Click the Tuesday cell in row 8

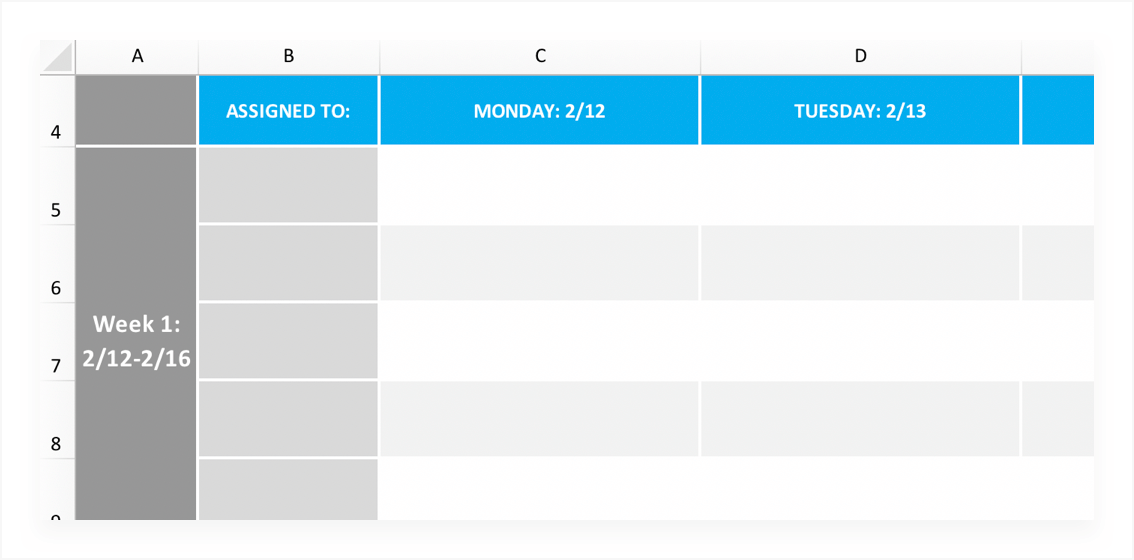[x=860, y=419]
